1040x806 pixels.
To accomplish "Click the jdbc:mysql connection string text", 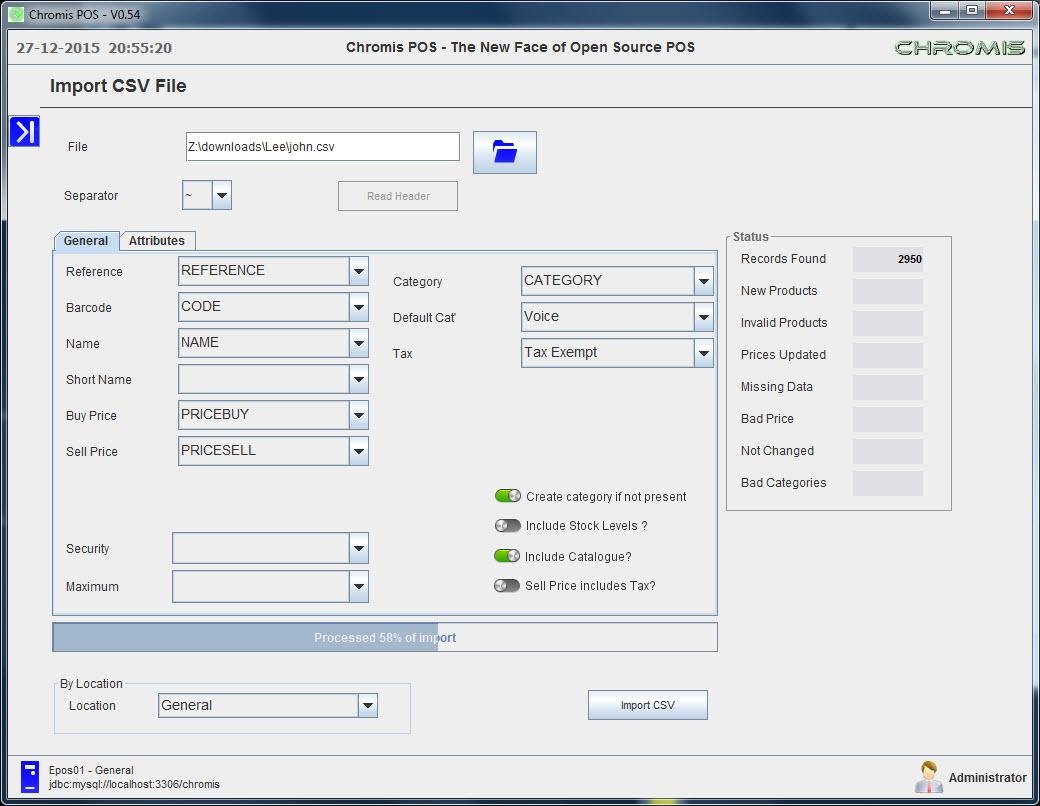I will 134,784.
